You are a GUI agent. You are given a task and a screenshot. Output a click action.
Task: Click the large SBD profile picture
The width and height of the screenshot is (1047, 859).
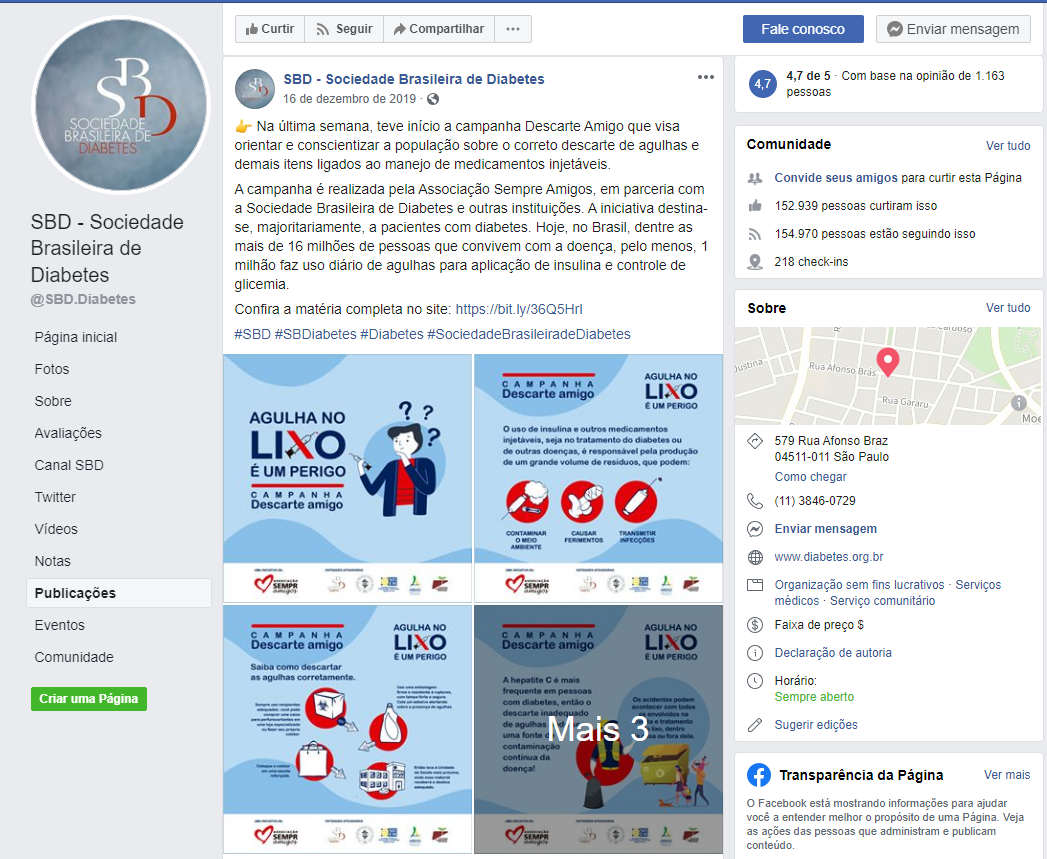121,104
